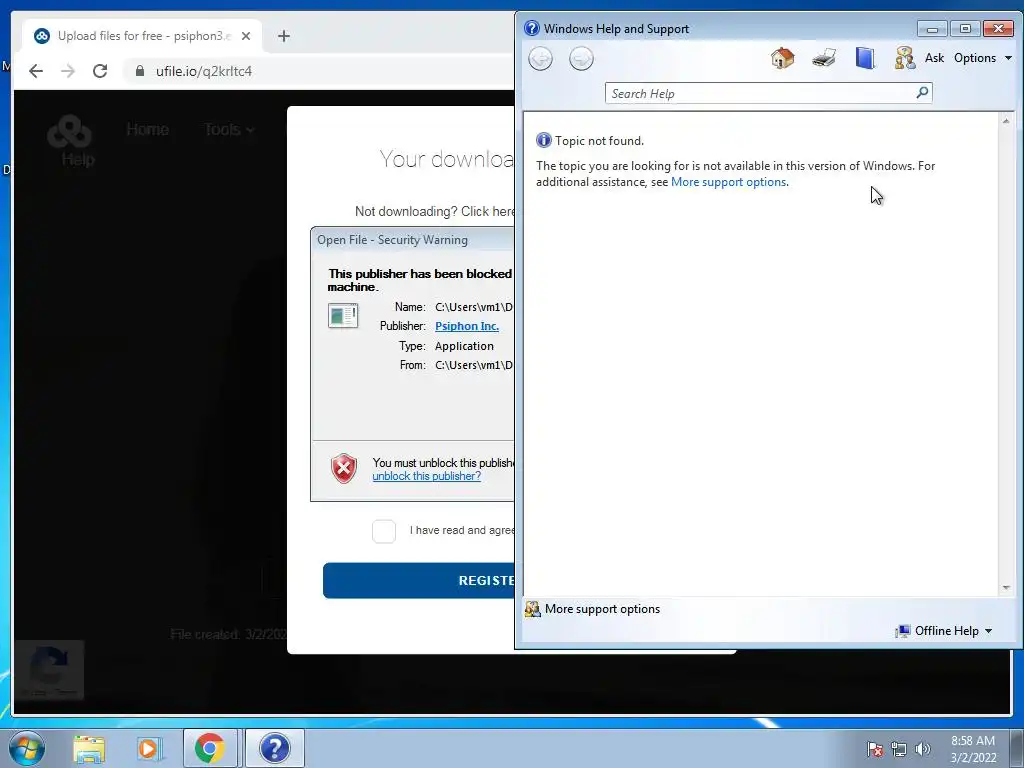Screen dimensions: 1024x768
Task: Click the Help scrollbar up arrow
Action: (x=1006, y=121)
